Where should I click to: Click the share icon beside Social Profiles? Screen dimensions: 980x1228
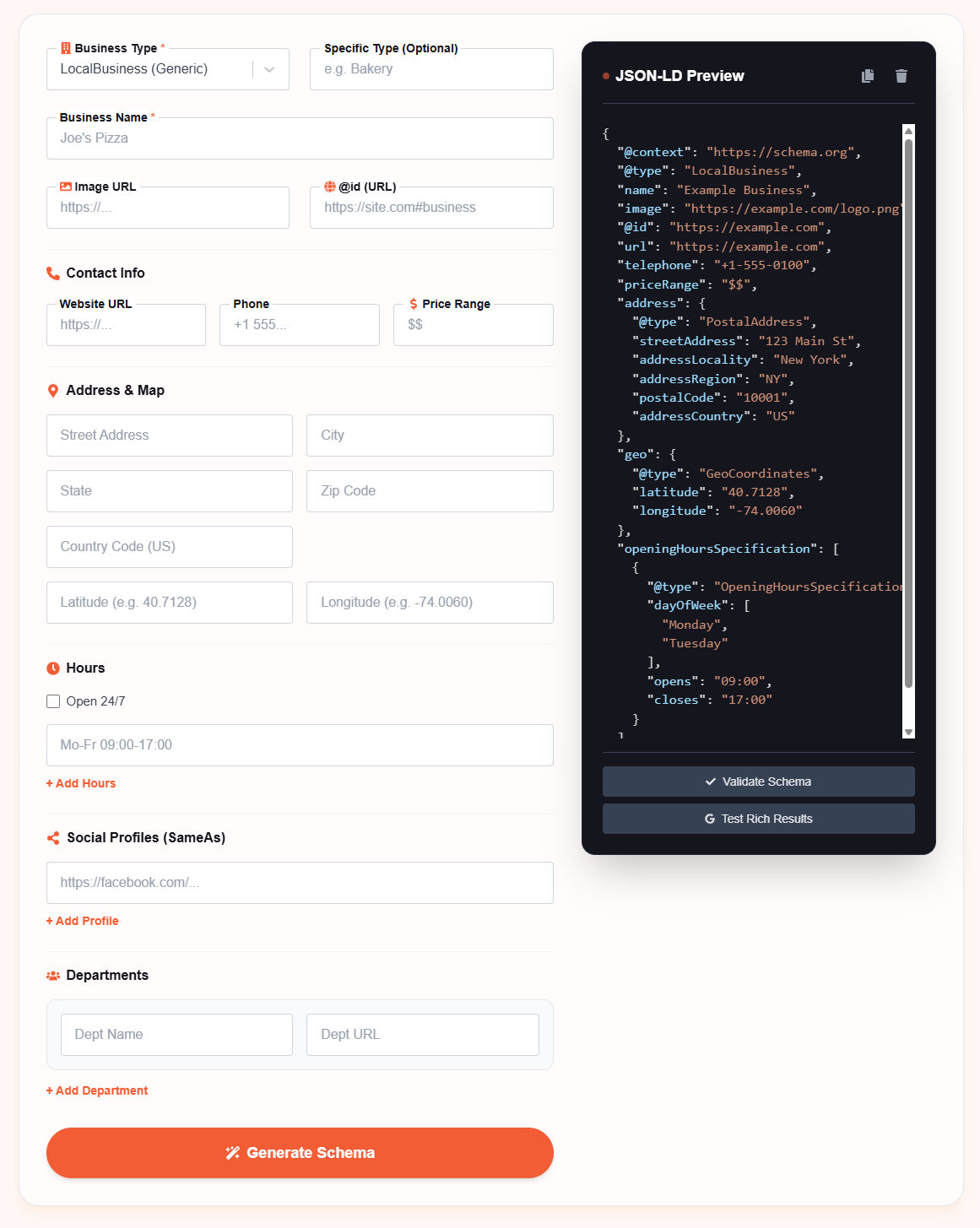pos(53,838)
